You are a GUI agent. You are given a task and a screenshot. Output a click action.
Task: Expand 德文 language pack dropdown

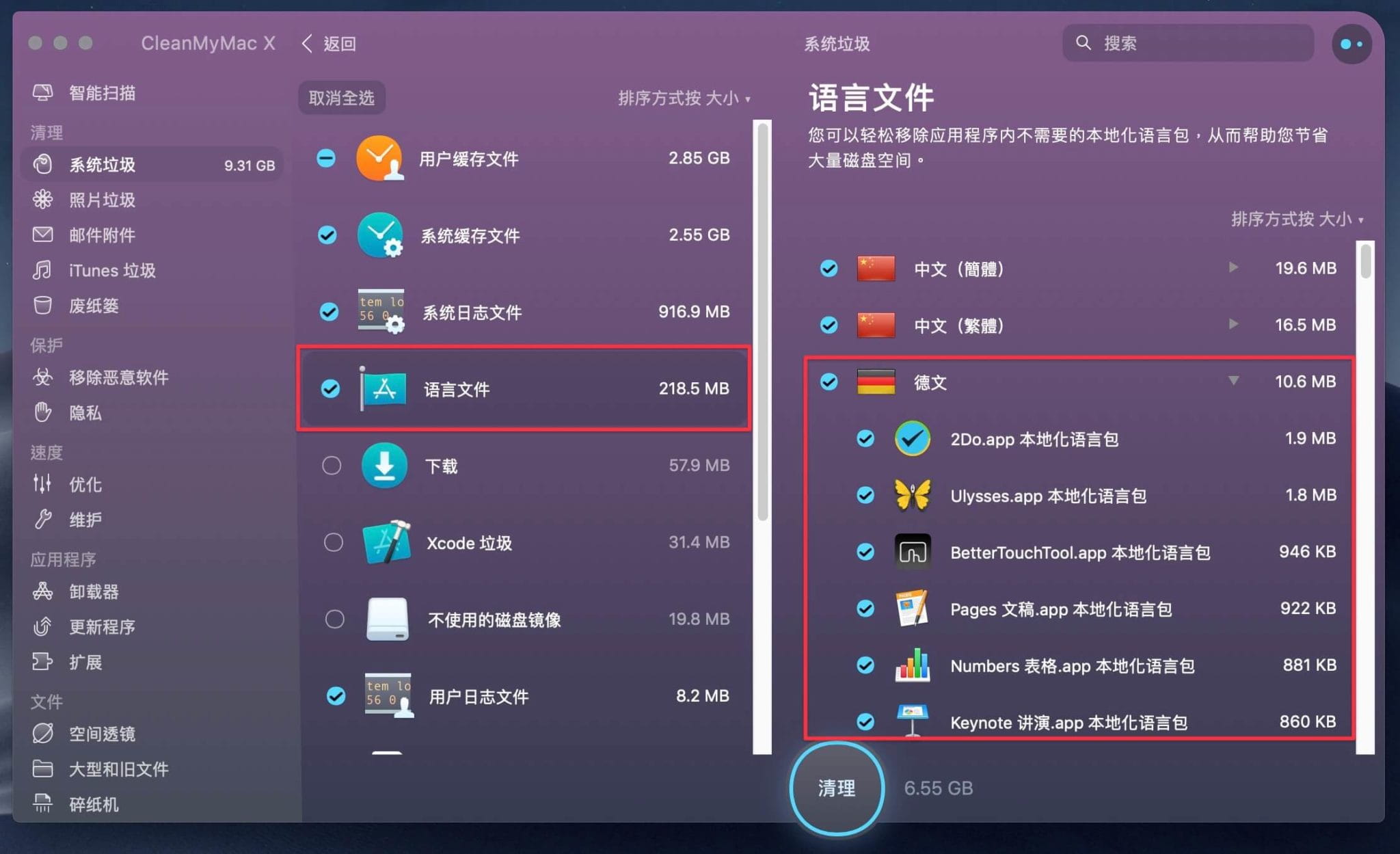[1228, 380]
